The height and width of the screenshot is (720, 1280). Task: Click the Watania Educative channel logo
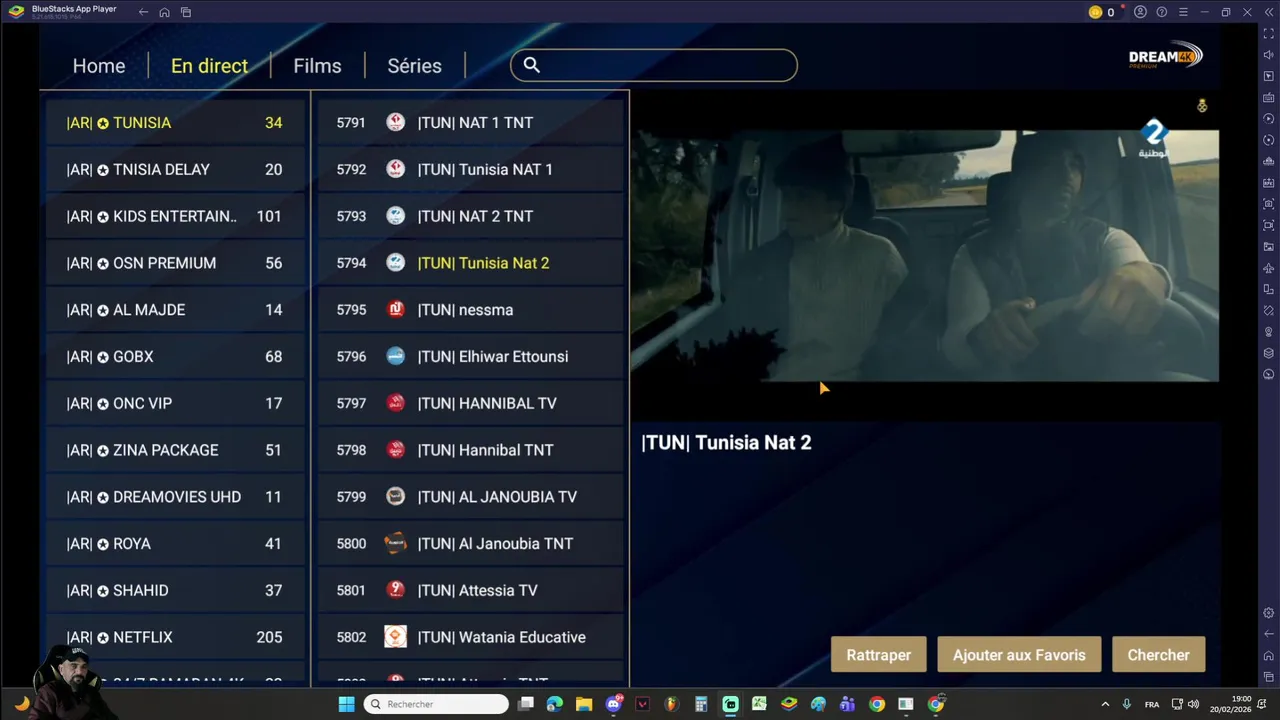(396, 636)
